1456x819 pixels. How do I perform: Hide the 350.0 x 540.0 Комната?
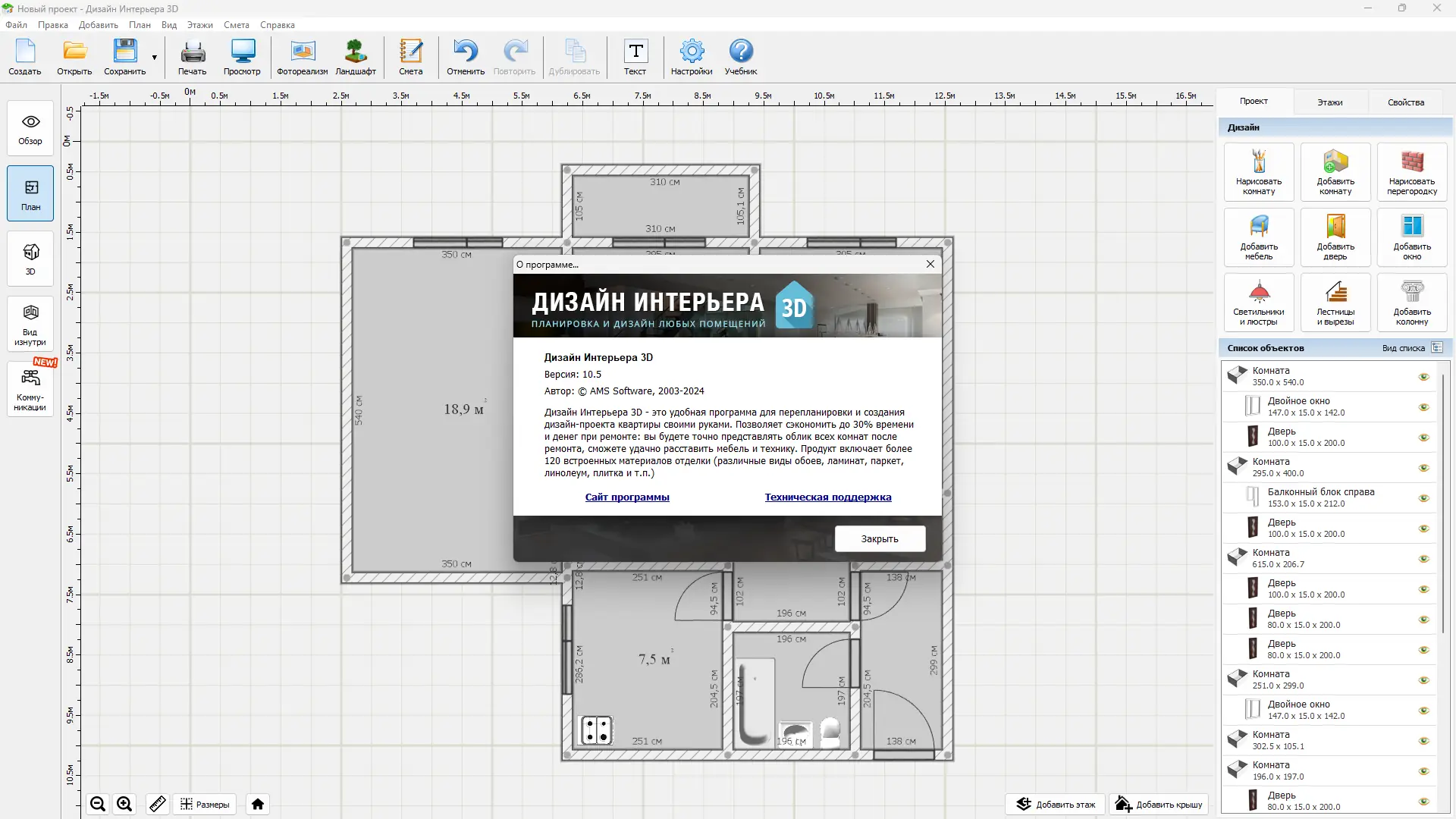point(1423,377)
